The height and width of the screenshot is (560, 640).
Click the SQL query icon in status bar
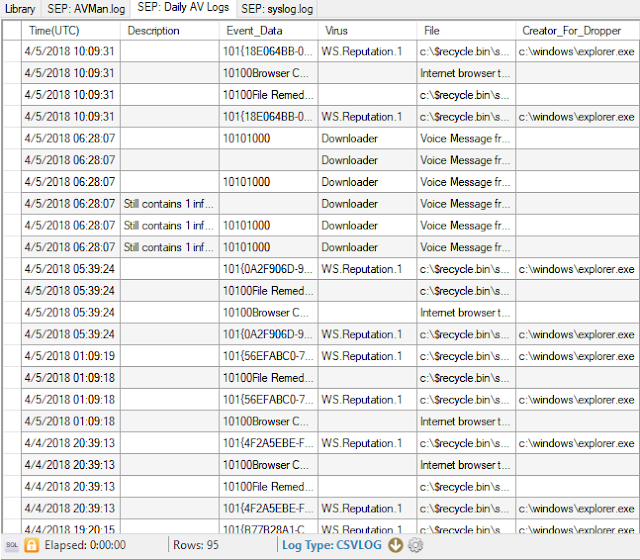coord(11,545)
